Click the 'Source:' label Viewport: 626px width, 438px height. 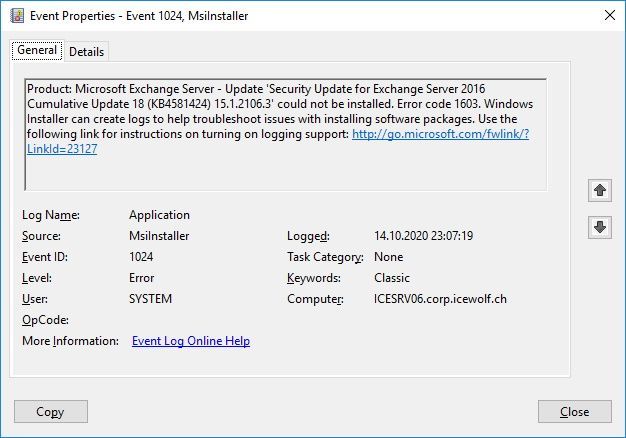click(41, 236)
